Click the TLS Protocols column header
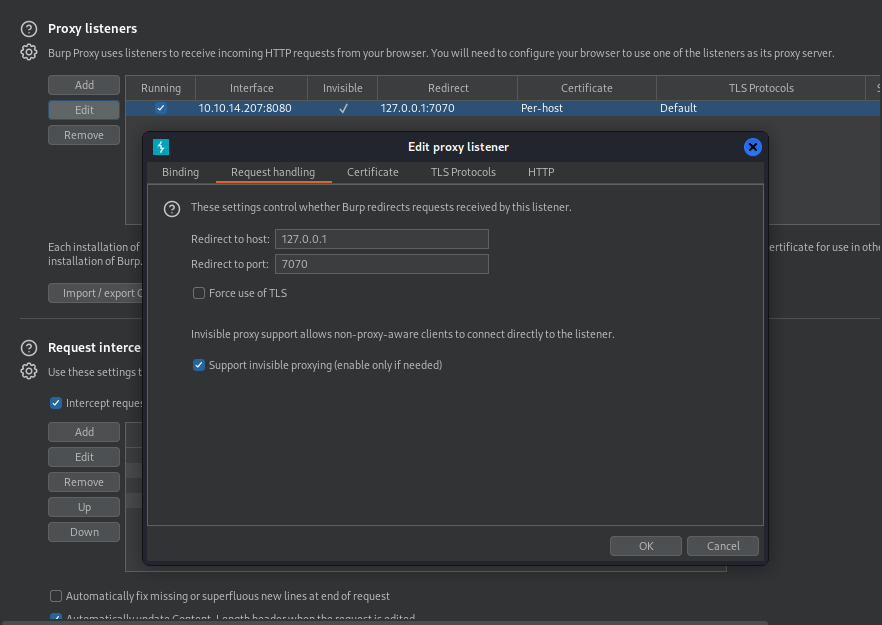Screen dimensions: 882x625 point(761,88)
